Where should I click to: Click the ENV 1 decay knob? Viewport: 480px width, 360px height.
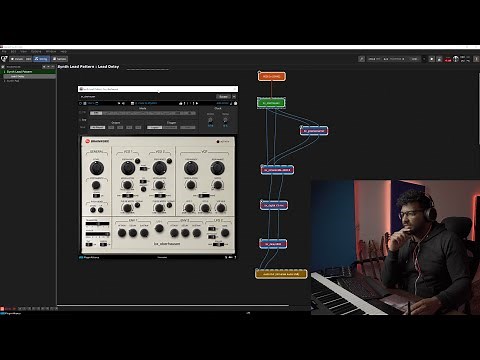coord(133,233)
